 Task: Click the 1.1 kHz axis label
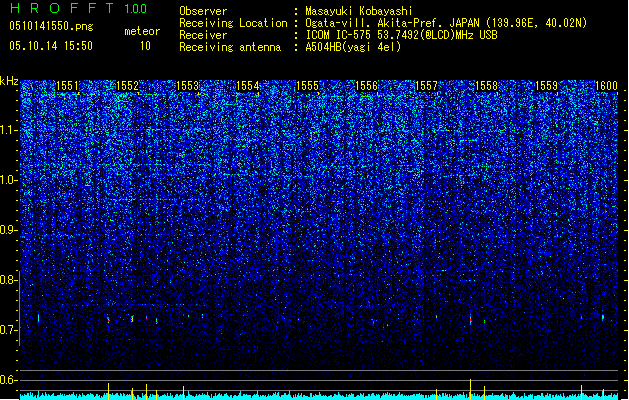click(x=9, y=130)
